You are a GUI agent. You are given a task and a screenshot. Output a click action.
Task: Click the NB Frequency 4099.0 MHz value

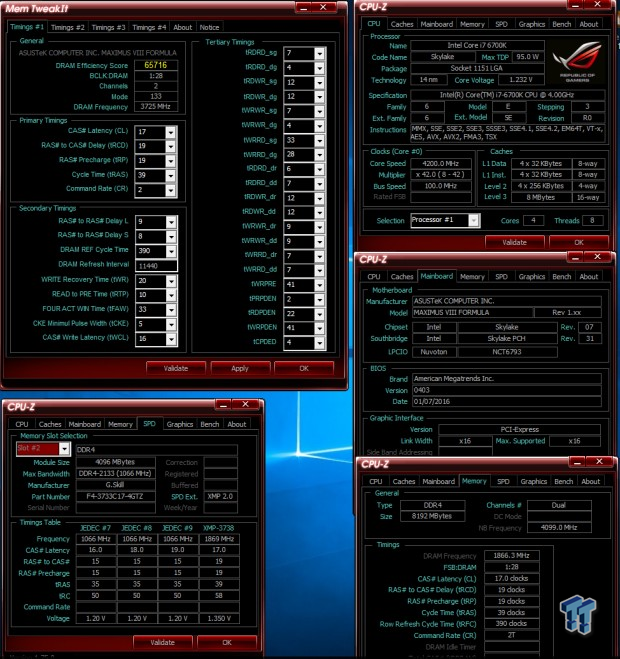[559, 528]
